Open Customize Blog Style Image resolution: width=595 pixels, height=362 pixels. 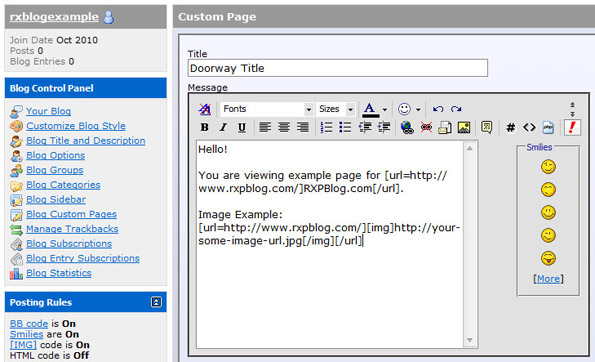click(x=76, y=126)
